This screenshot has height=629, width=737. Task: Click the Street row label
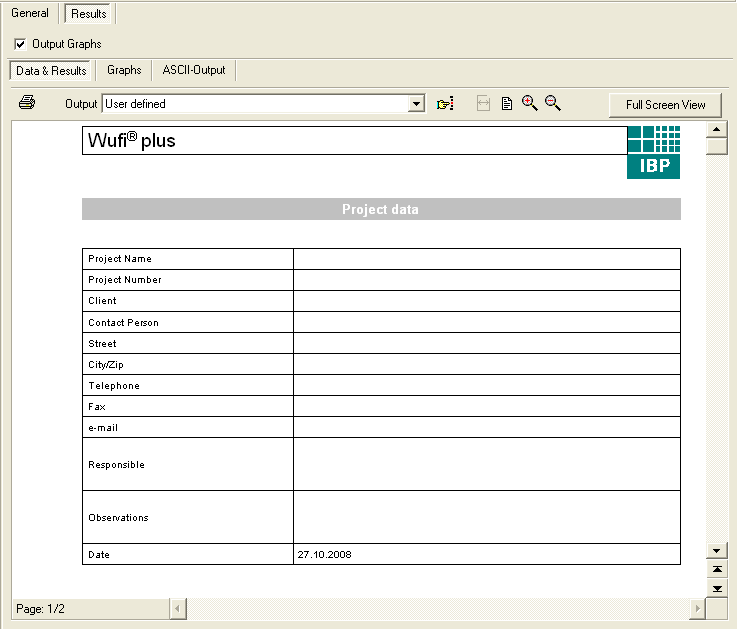tap(102, 344)
